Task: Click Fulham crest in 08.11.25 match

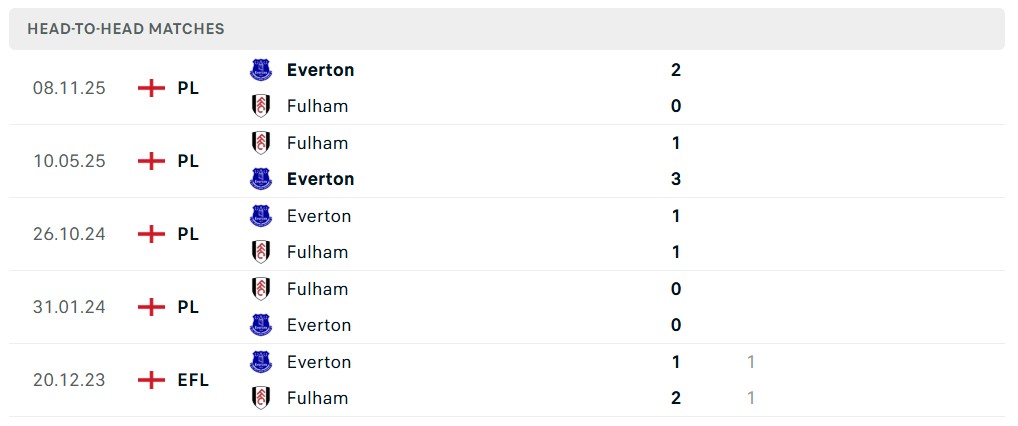Action: coord(261,106)
